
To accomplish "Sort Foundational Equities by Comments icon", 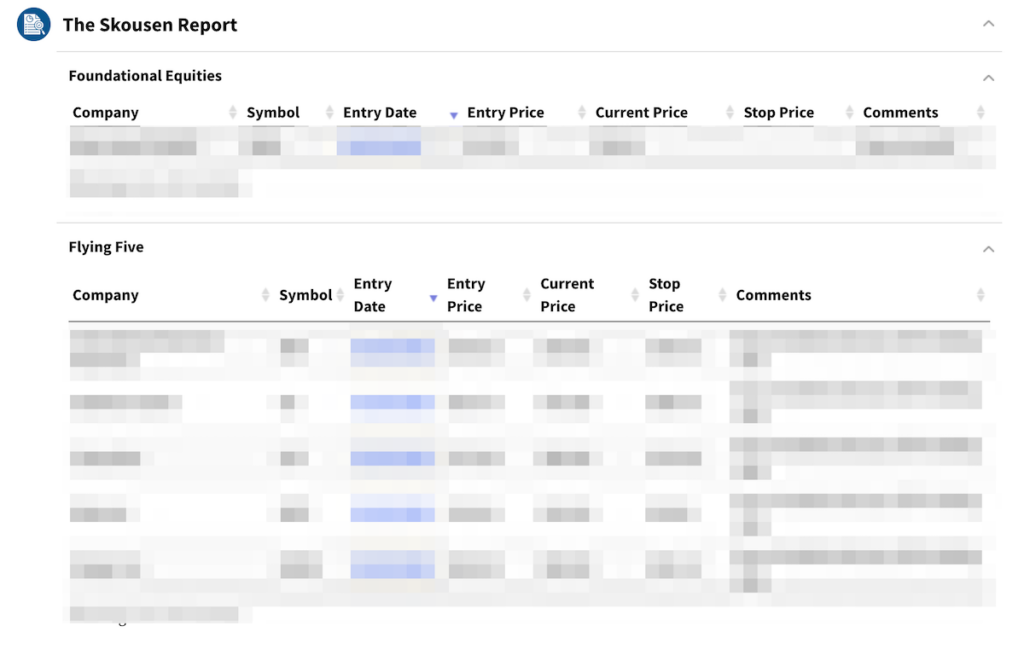I will tap(980, 113).
